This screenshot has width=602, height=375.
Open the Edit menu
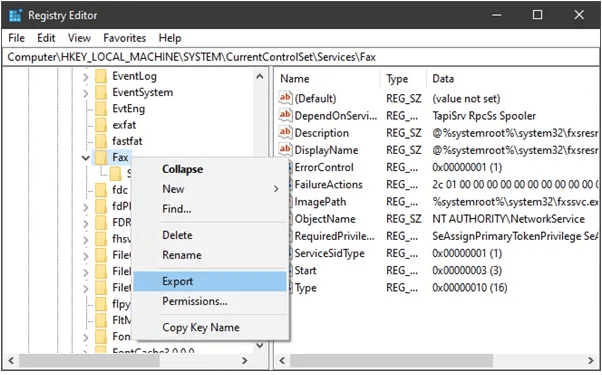coord(46,38)
